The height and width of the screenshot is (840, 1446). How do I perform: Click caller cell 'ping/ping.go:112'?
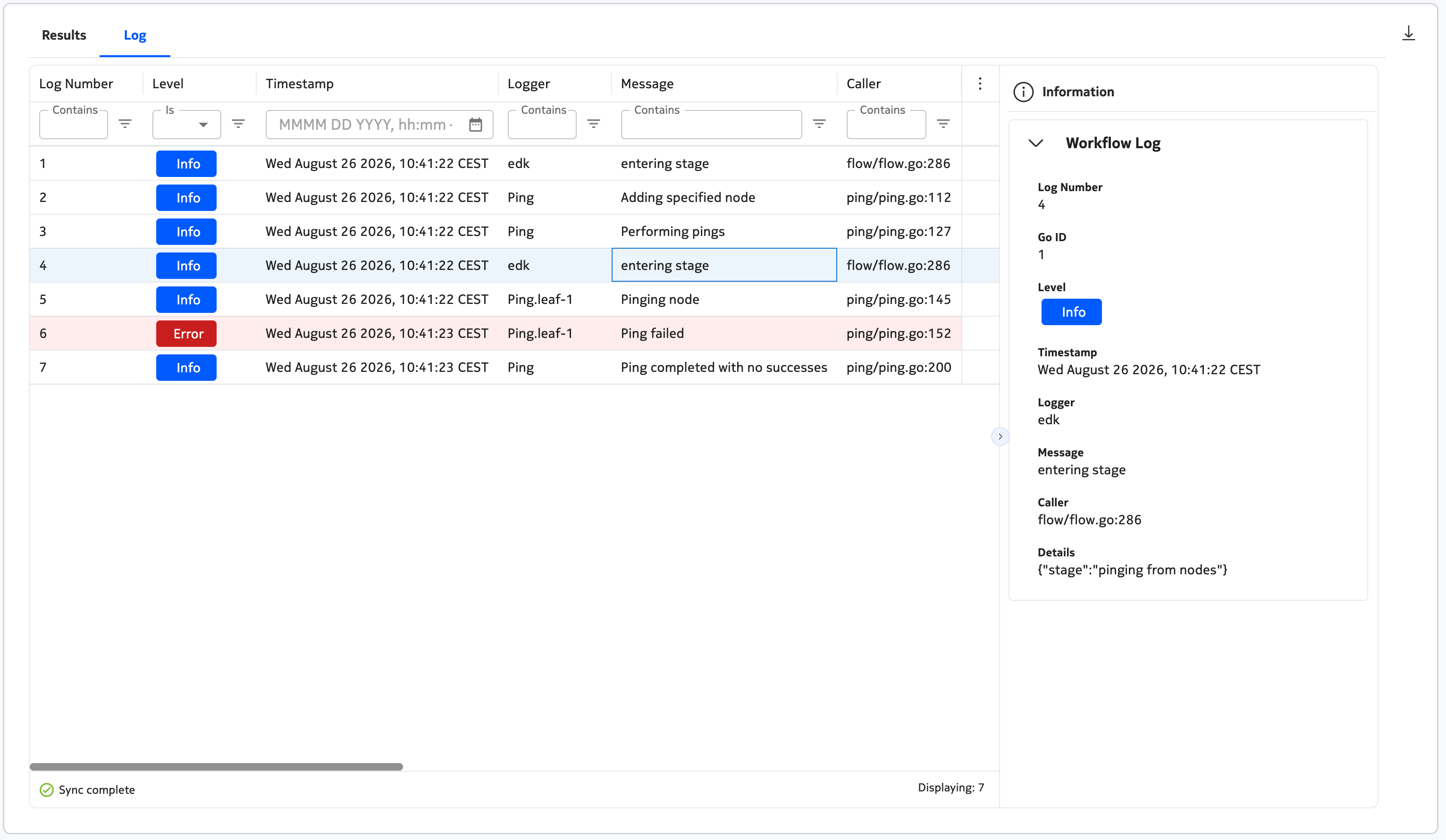899,197
